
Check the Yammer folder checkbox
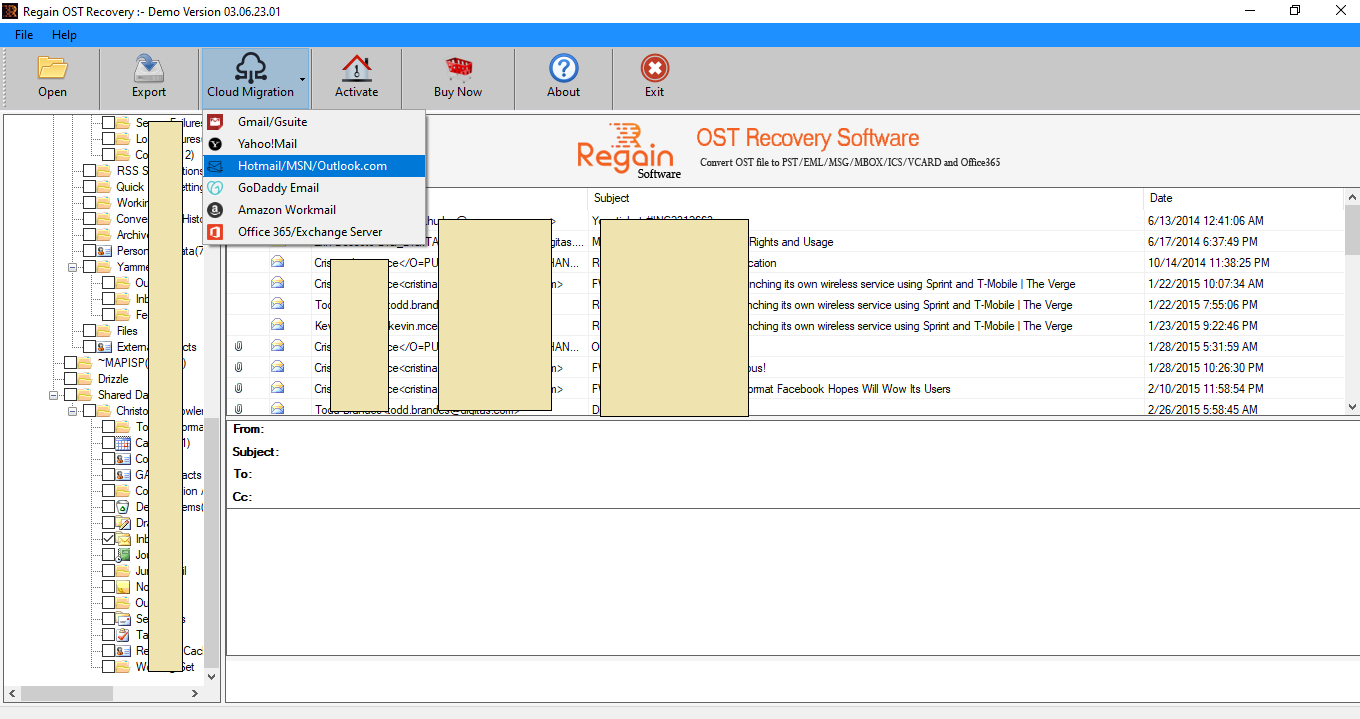pos(90,267)
